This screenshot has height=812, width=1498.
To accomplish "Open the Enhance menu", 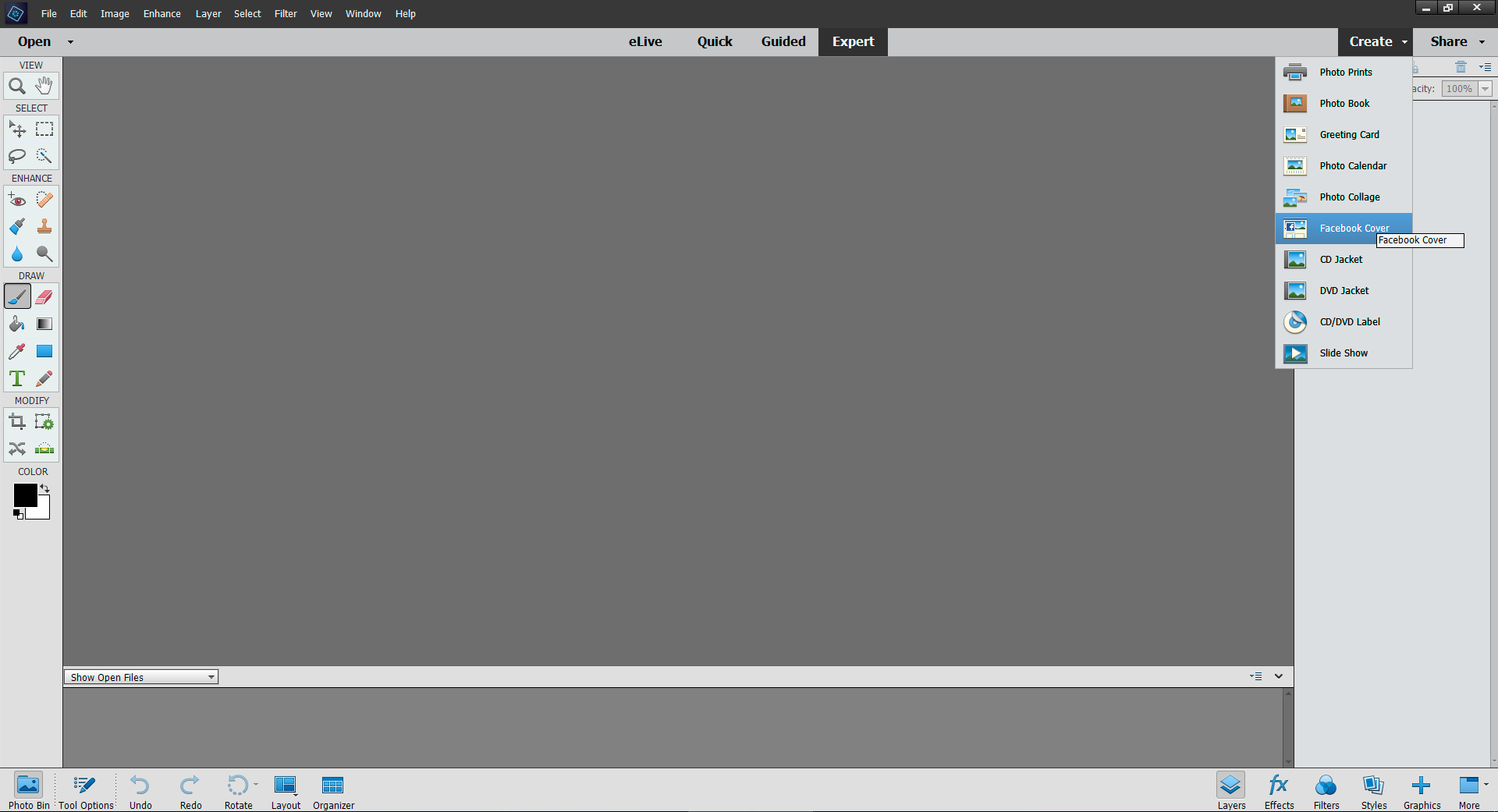I will (162, 13).
